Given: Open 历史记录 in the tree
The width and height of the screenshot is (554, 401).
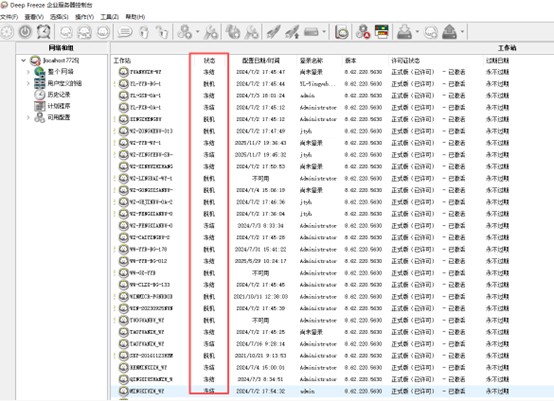Looking at the screenshot, I should click(x=59, y=95).
